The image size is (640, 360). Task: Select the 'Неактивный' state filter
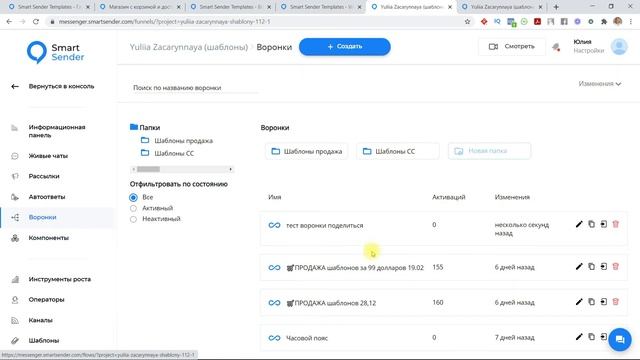click(x=133, y=219)
